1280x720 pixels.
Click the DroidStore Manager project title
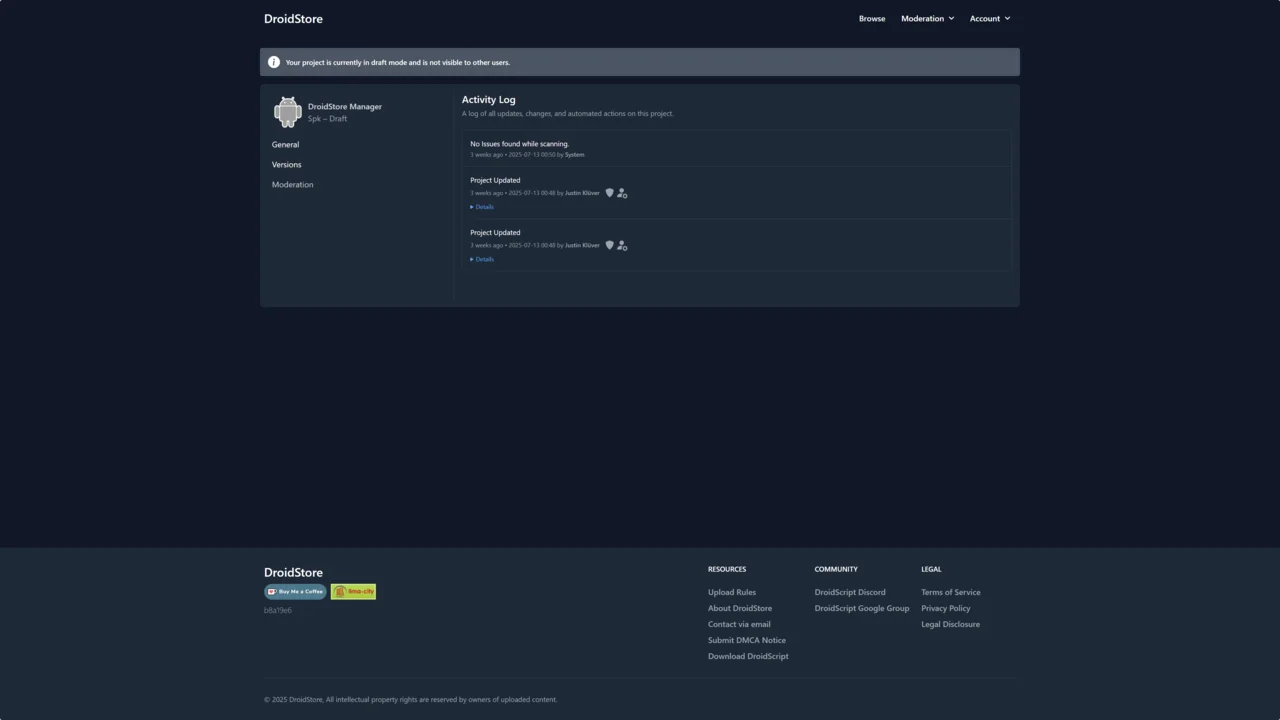click(345, 107)
